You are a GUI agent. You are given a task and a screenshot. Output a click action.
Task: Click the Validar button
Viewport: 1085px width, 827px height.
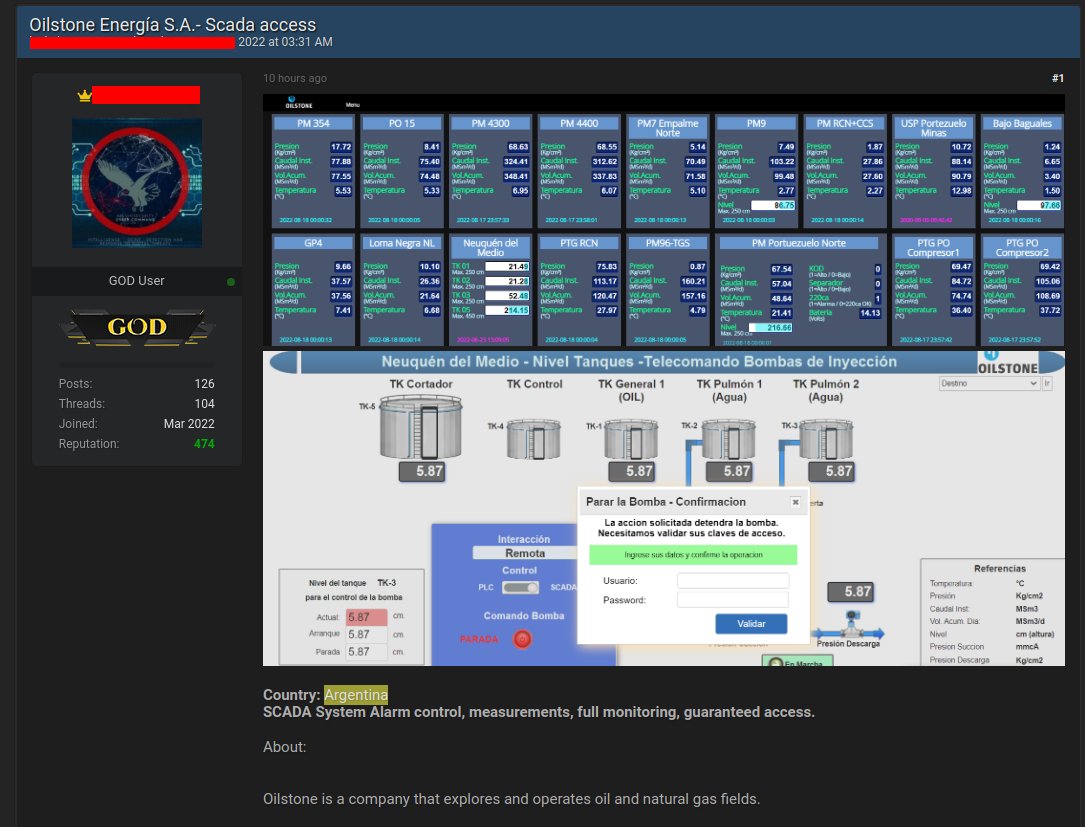pyautogui.click(x=751, y=624)
